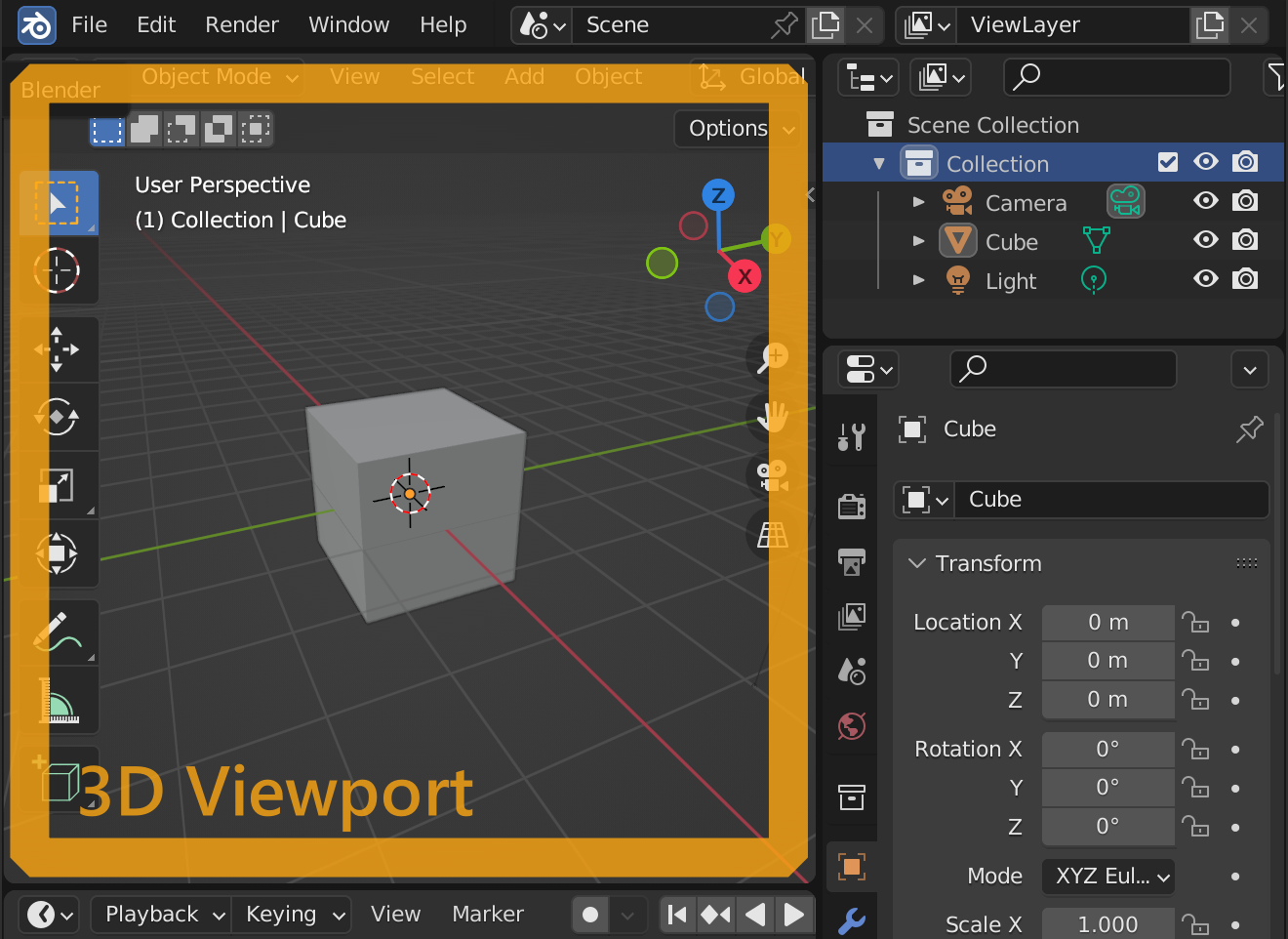Open the Modifiers wrench tab

click(x=852, y=920)
